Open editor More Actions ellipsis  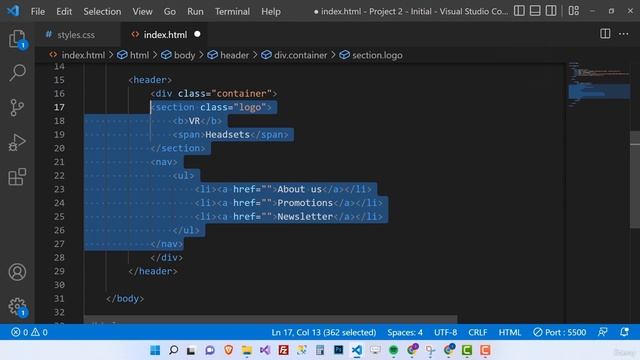click(624, 34)
